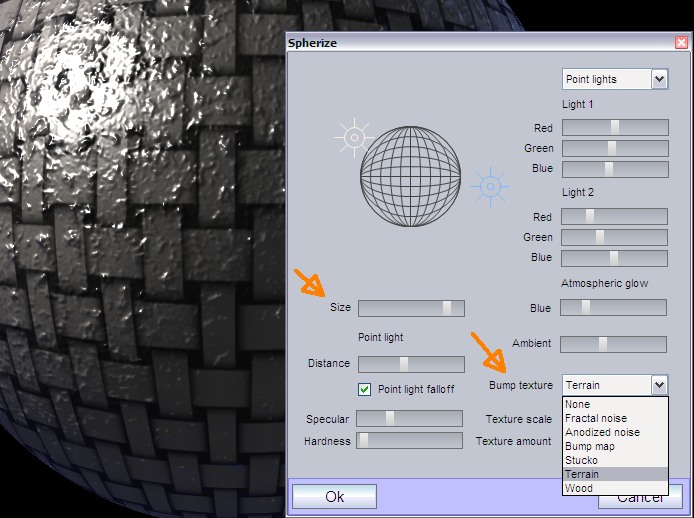Click the Light 2 Blue slider
This screenshot has width=694, height=518.
point(614,258)
